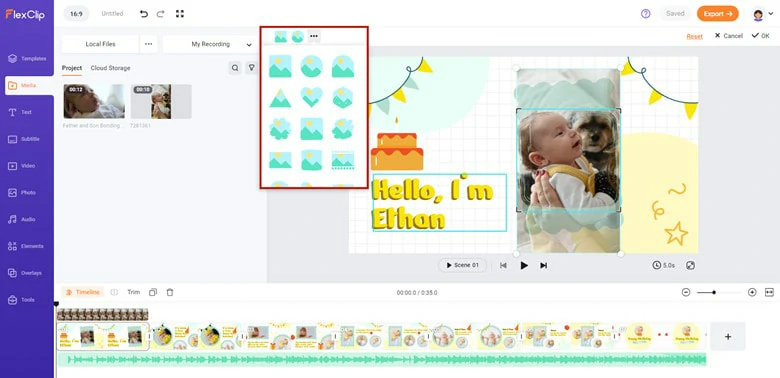Screen dimensions: 780x378
Task: Open the account avatar dropdown
Action: [764, 14]
